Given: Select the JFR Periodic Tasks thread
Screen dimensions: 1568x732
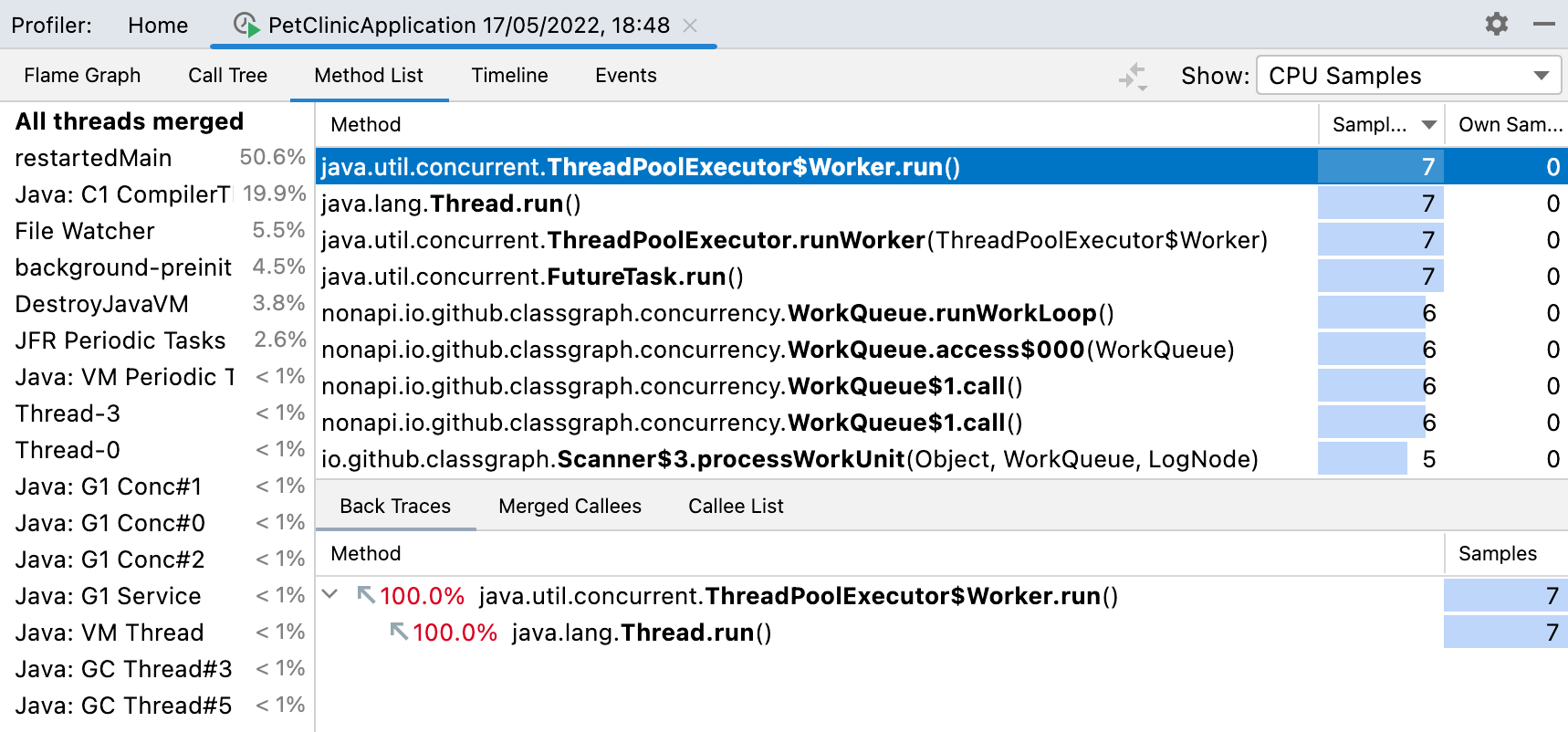Looking at the screenshot, I should pos(157,340).
